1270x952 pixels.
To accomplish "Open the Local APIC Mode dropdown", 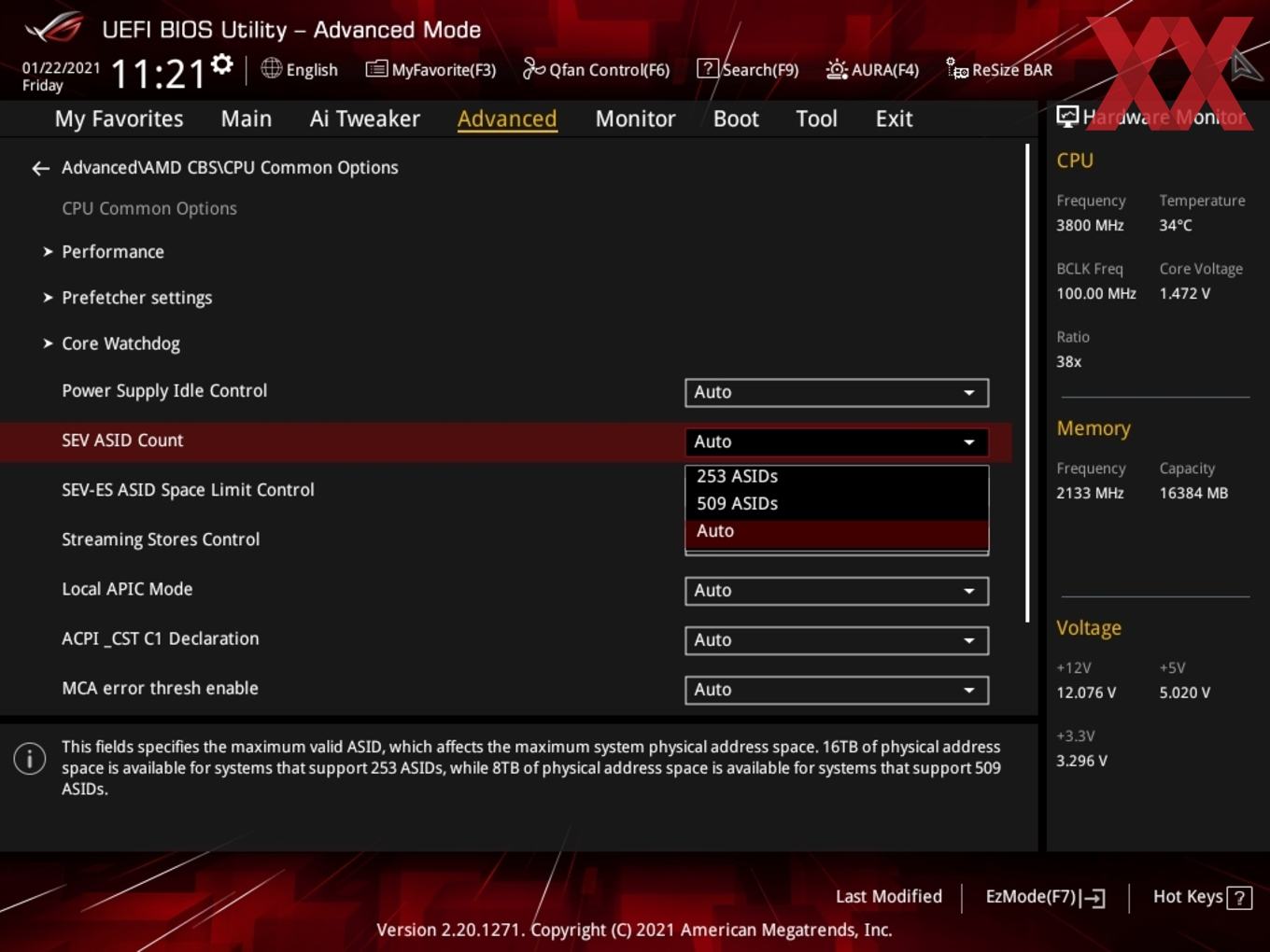I will (x=837, y=591).
